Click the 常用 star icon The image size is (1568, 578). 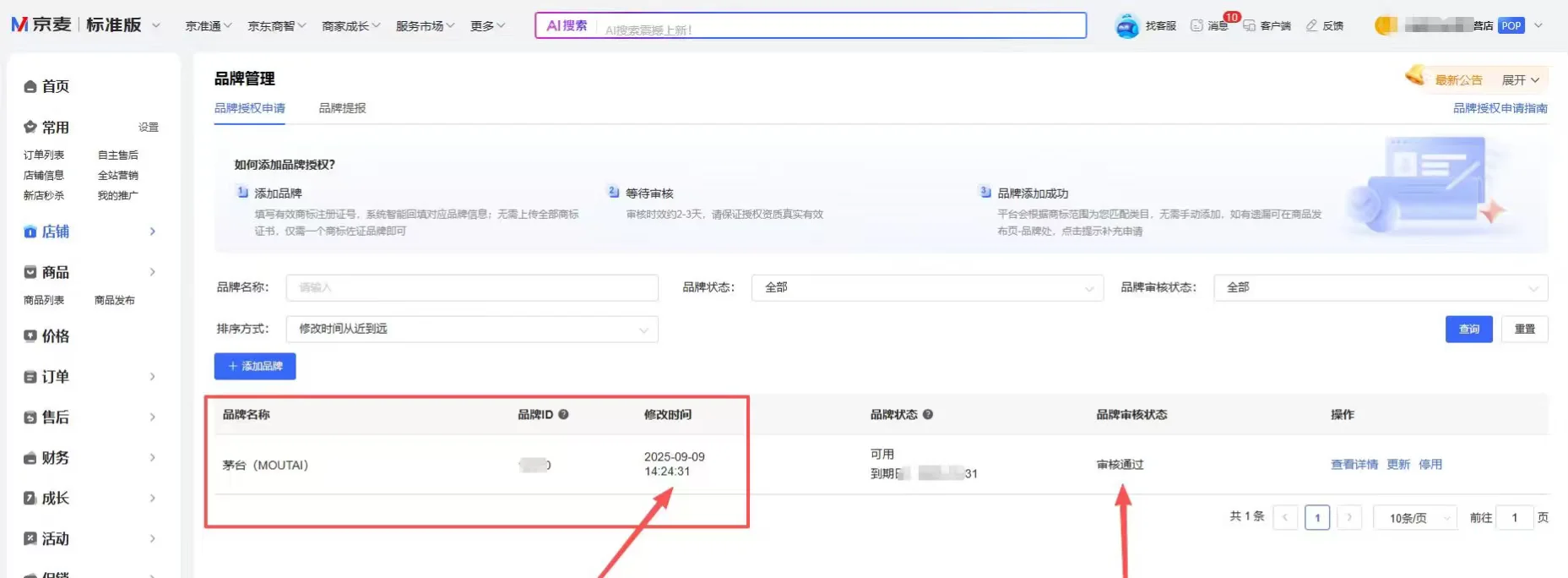point(30,127)
